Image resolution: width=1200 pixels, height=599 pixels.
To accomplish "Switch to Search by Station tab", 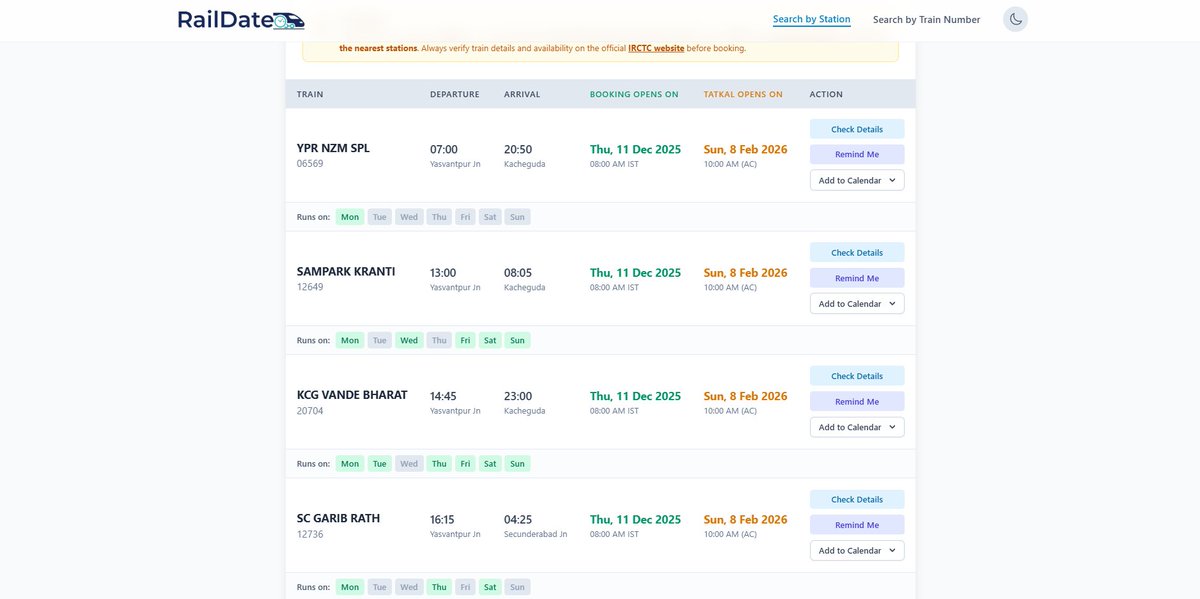I will 812,19.
